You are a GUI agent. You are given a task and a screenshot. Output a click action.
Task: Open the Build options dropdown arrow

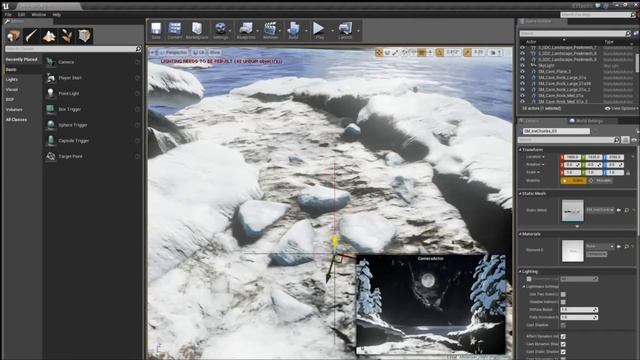306,31
